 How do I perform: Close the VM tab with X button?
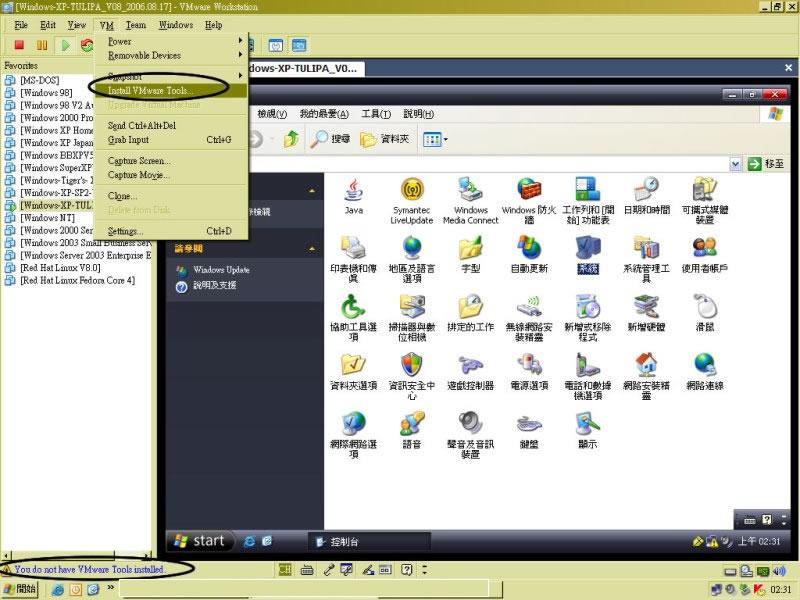click(788, 68)
